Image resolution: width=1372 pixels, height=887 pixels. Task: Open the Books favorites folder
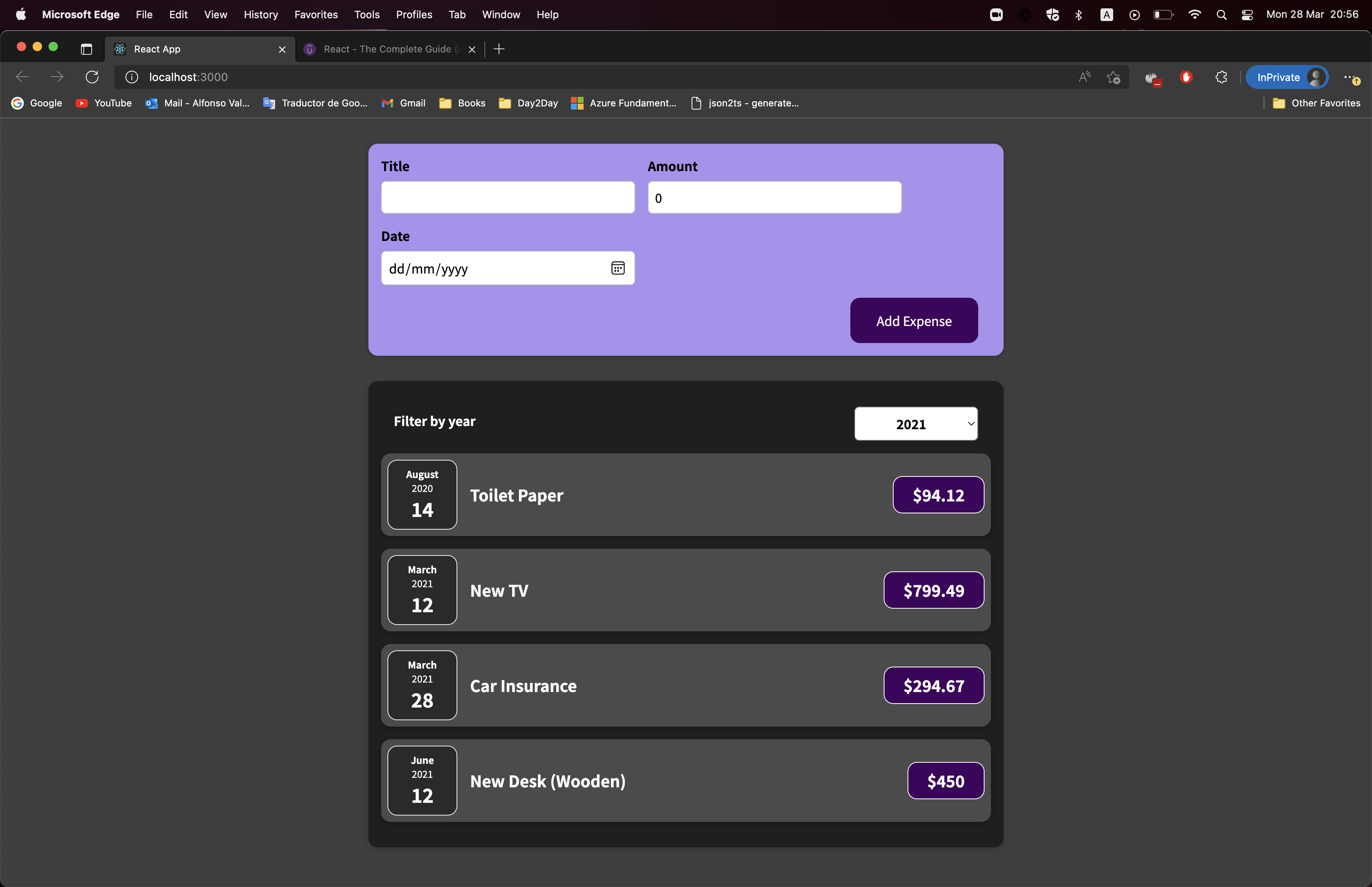(x=462, y=103)
